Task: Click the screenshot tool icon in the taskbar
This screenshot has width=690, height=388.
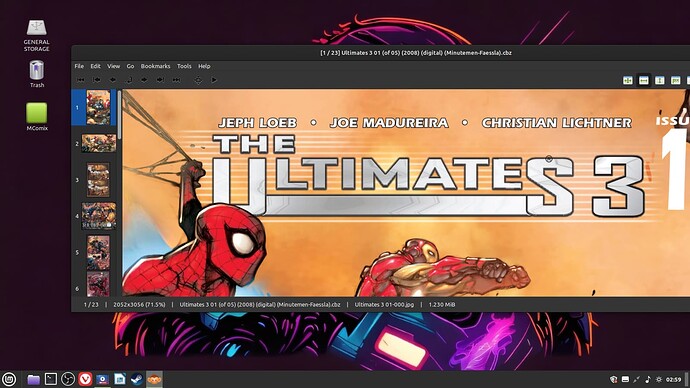Action: 102,379
